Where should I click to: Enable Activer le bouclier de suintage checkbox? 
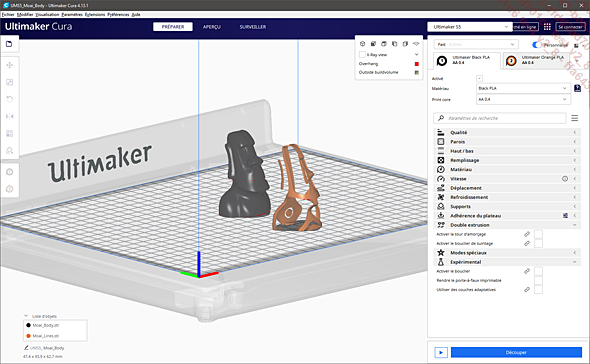click(x=538, y=244)
